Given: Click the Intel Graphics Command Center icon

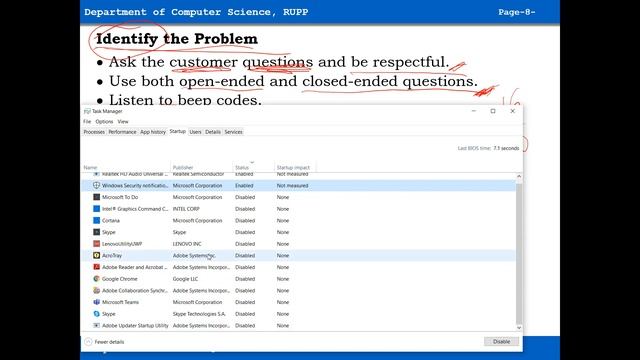Looking at the screenshot, I should 96,209.
